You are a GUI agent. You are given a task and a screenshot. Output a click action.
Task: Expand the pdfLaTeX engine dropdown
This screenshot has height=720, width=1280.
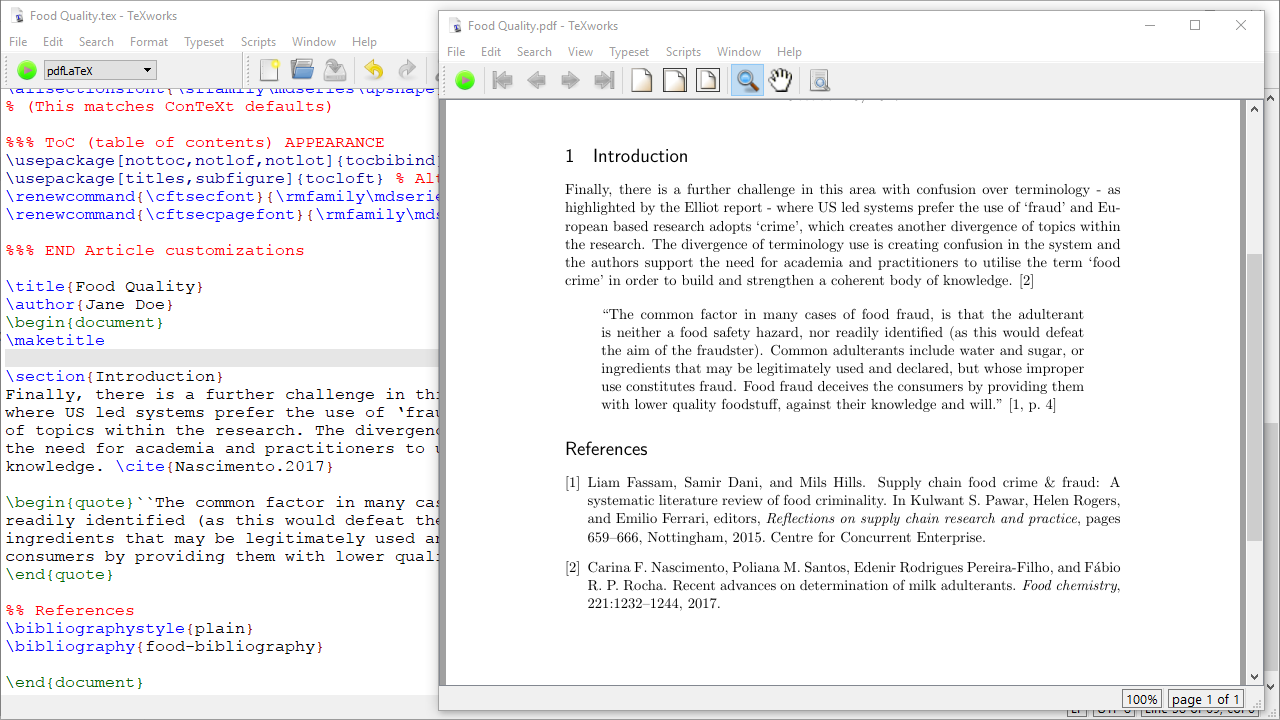(x=148, y=70)
